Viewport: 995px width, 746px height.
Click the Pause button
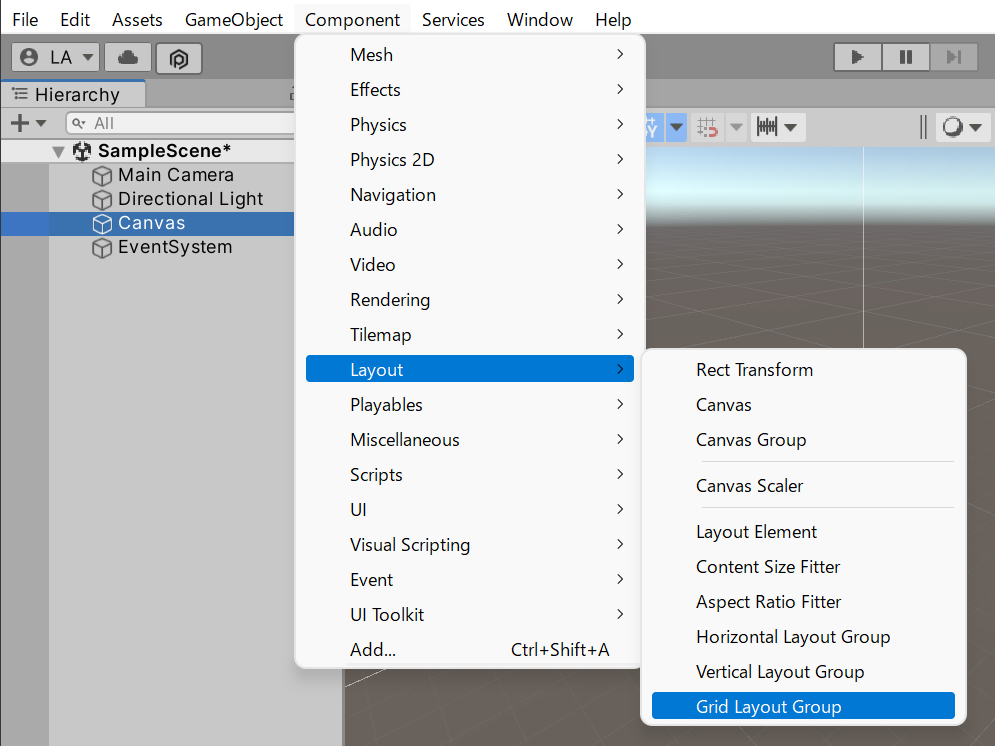(906, 57)
